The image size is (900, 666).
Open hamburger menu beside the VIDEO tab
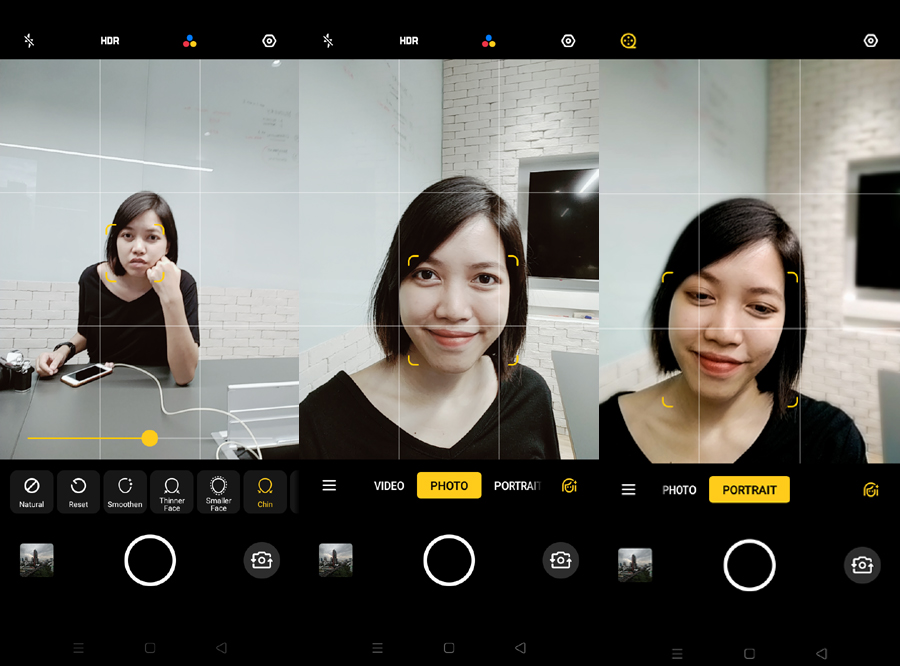[x=329, y=486]
